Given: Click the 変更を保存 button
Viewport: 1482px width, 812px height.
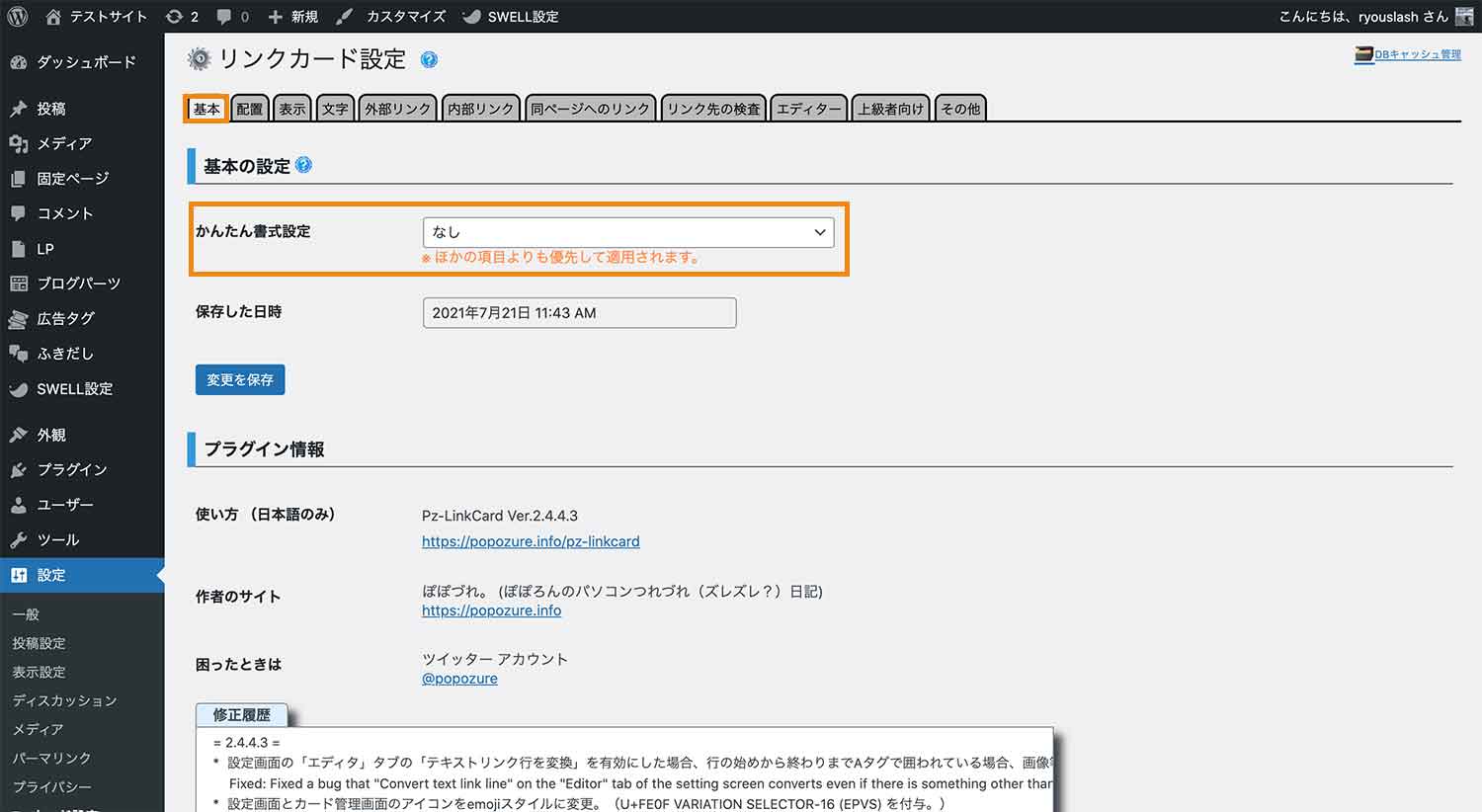Looking at the screenshot, I should point(239,378).
